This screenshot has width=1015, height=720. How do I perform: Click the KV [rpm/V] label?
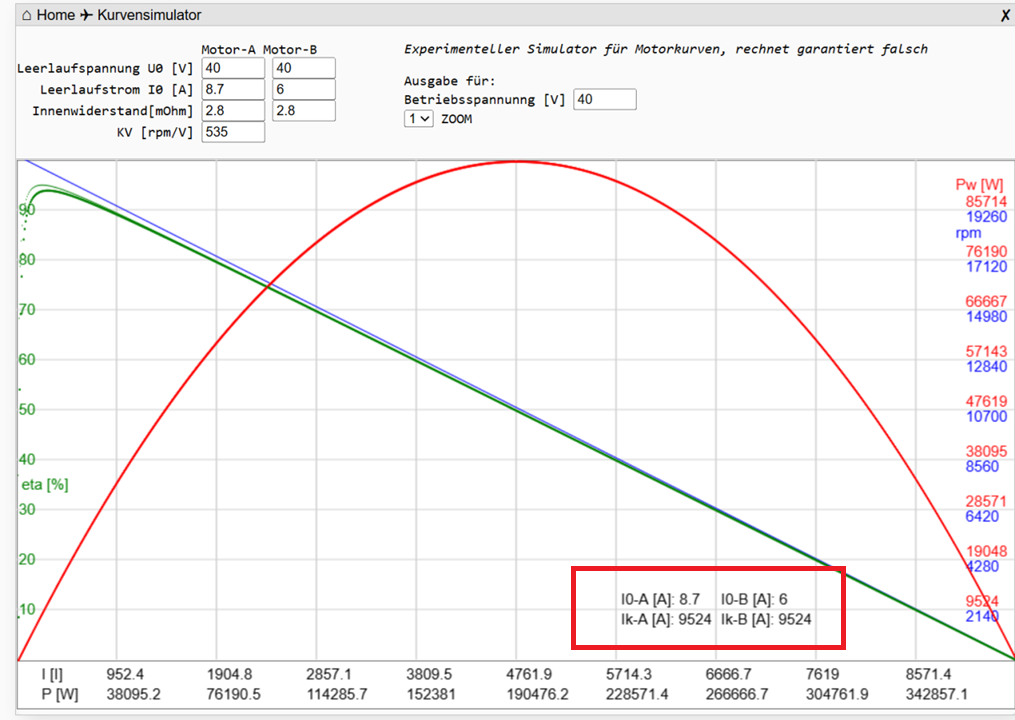tap(155, 132)
